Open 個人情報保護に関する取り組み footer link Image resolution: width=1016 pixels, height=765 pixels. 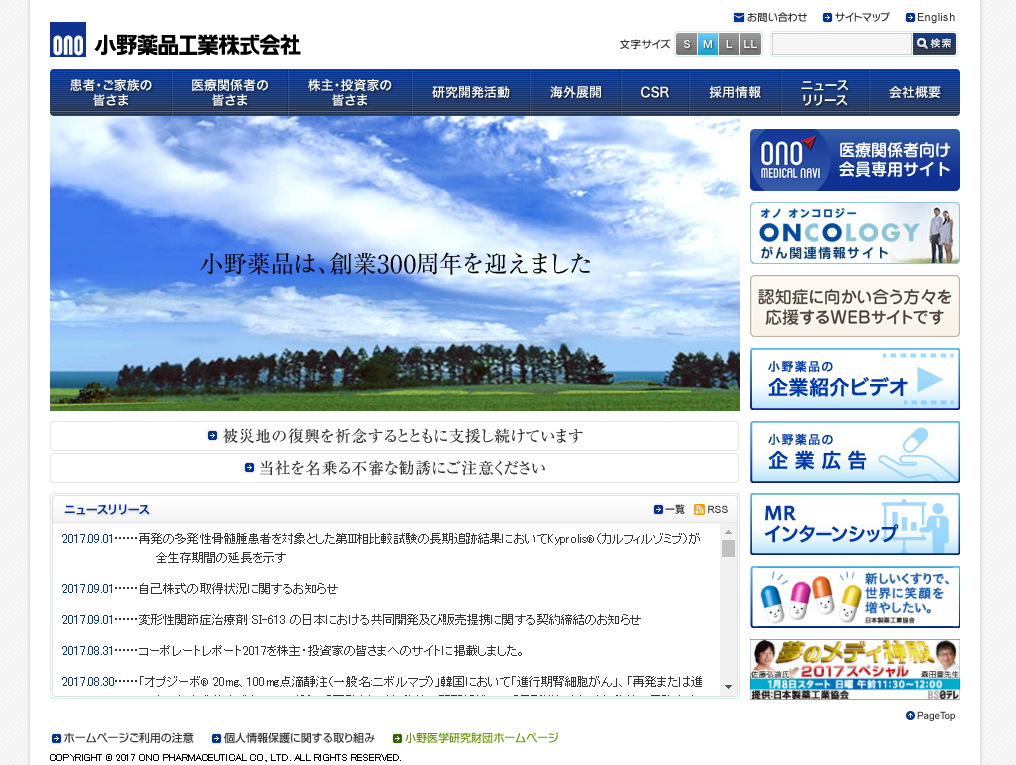[x=293, y=738]
